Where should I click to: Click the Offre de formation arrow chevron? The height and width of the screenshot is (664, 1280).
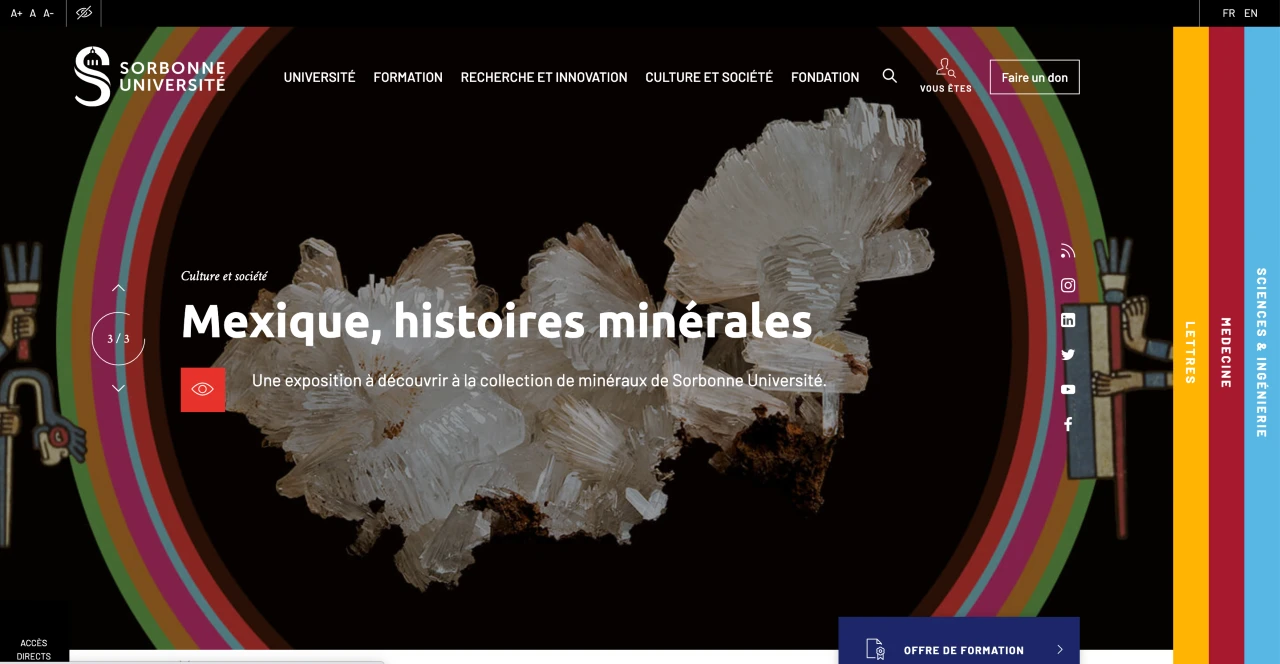point(1060,650)
